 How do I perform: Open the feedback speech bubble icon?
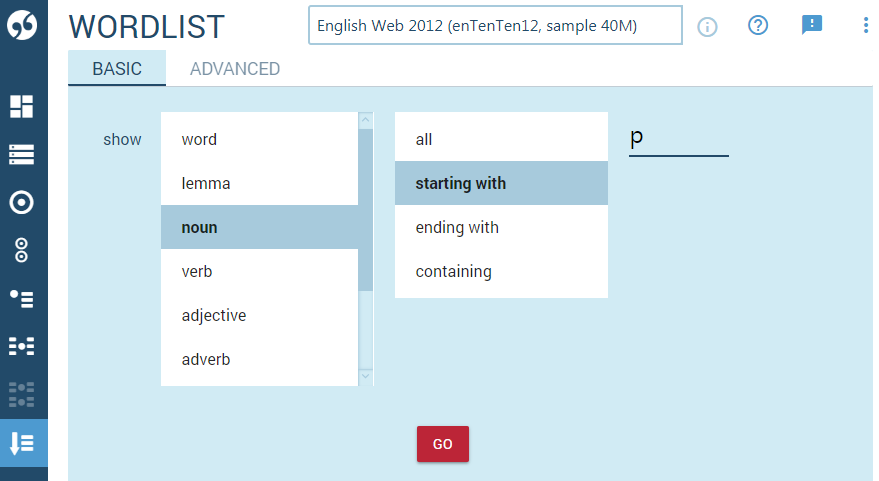[x=812, y=26]
